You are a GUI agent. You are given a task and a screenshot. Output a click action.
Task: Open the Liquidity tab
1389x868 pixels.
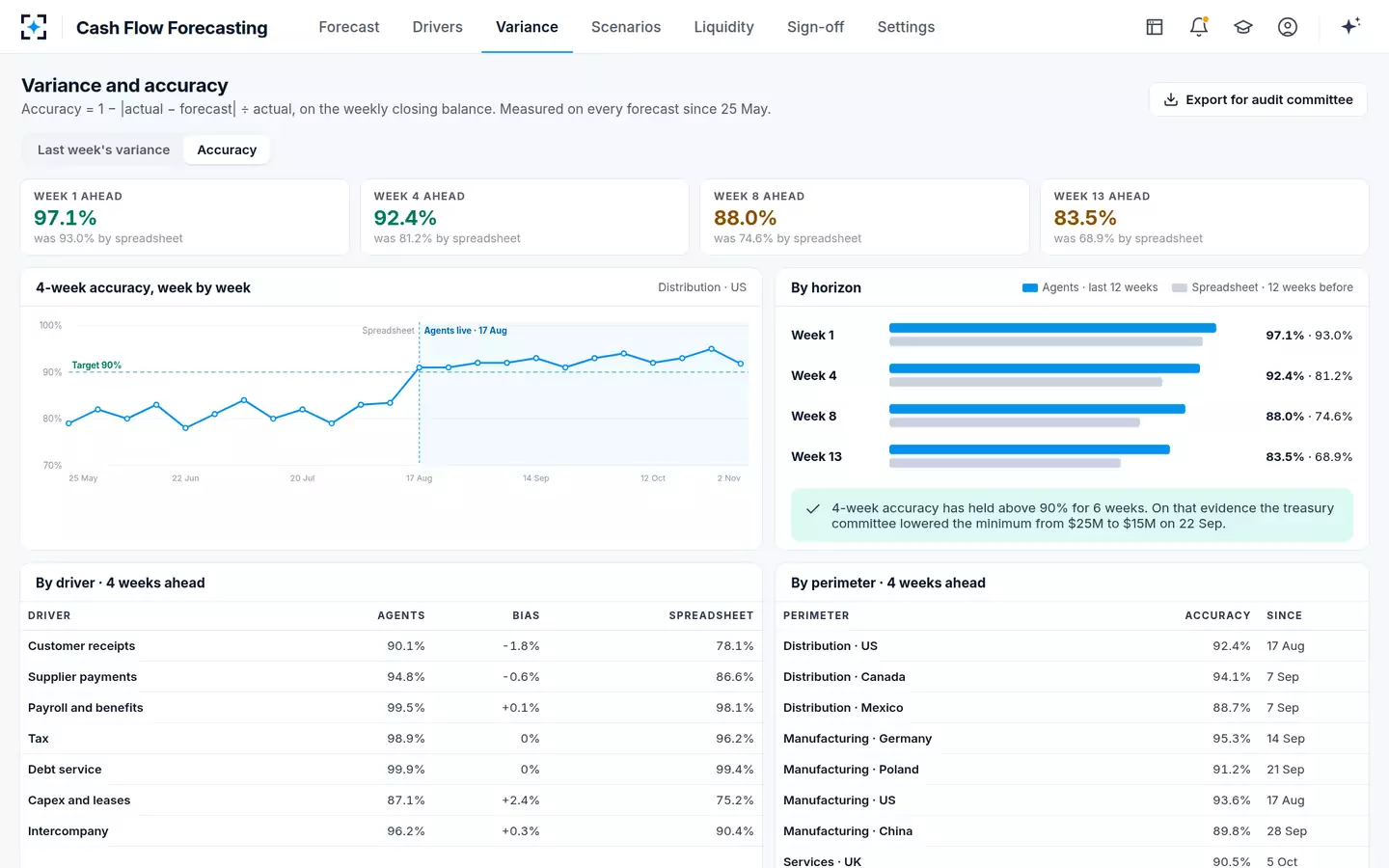[x=723, y=27]
